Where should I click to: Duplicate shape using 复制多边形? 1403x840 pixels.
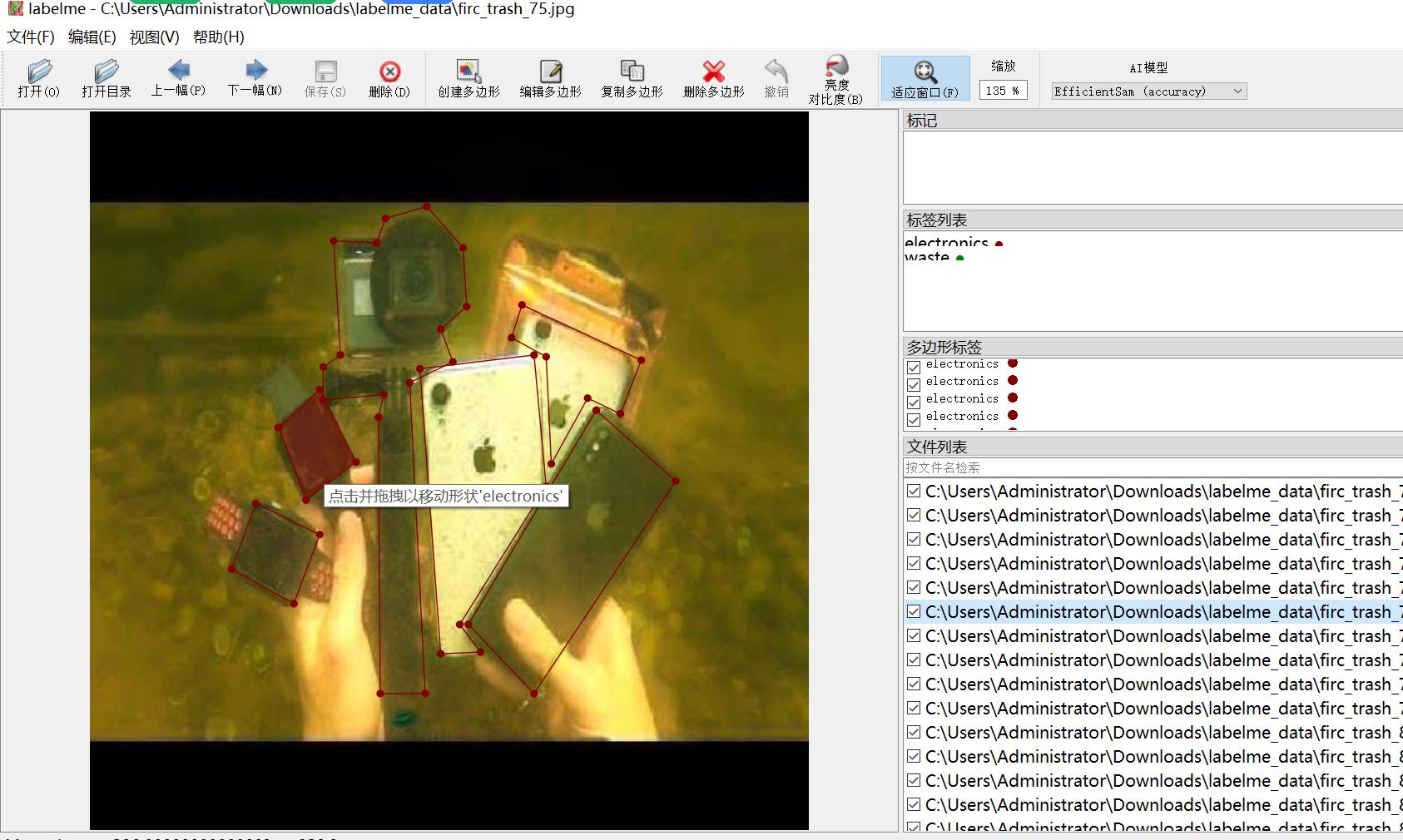coord(632,78)
